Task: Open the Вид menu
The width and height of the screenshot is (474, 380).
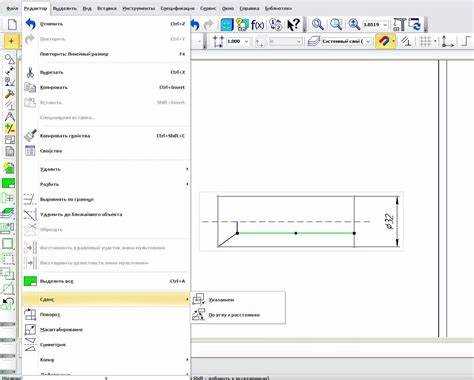Action: click(x=87, y=8)
